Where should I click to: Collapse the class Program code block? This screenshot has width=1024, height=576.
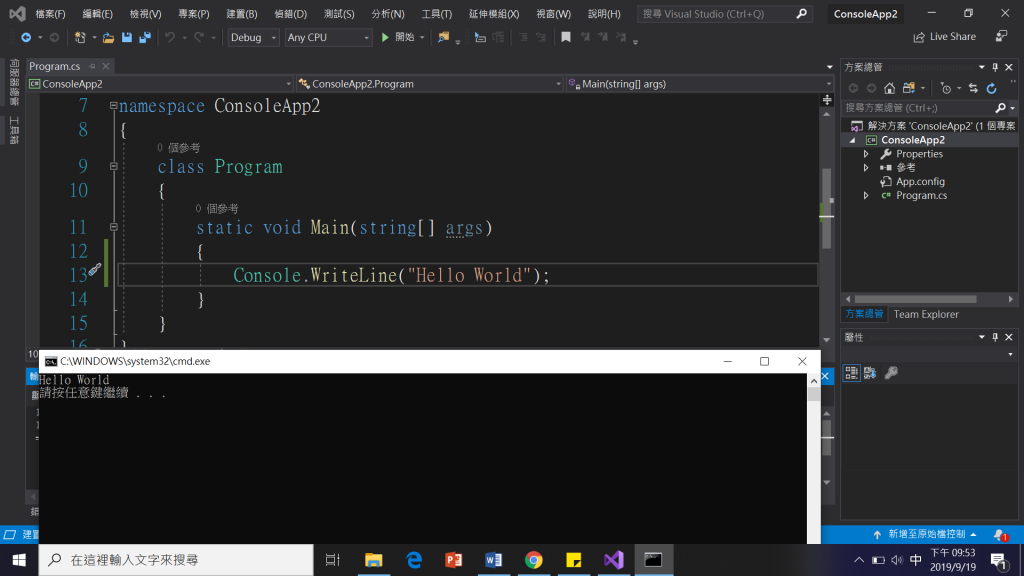(x=114, y=167)
